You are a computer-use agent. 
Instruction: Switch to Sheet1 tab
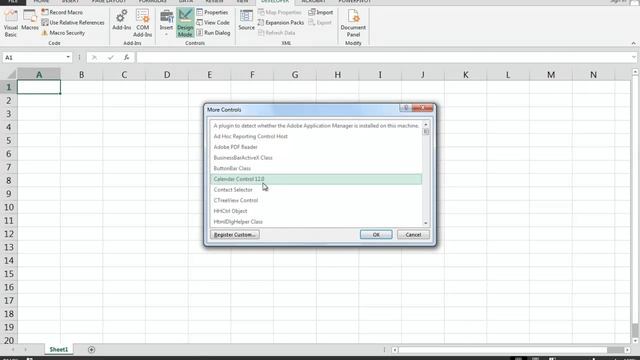(59, 349)
